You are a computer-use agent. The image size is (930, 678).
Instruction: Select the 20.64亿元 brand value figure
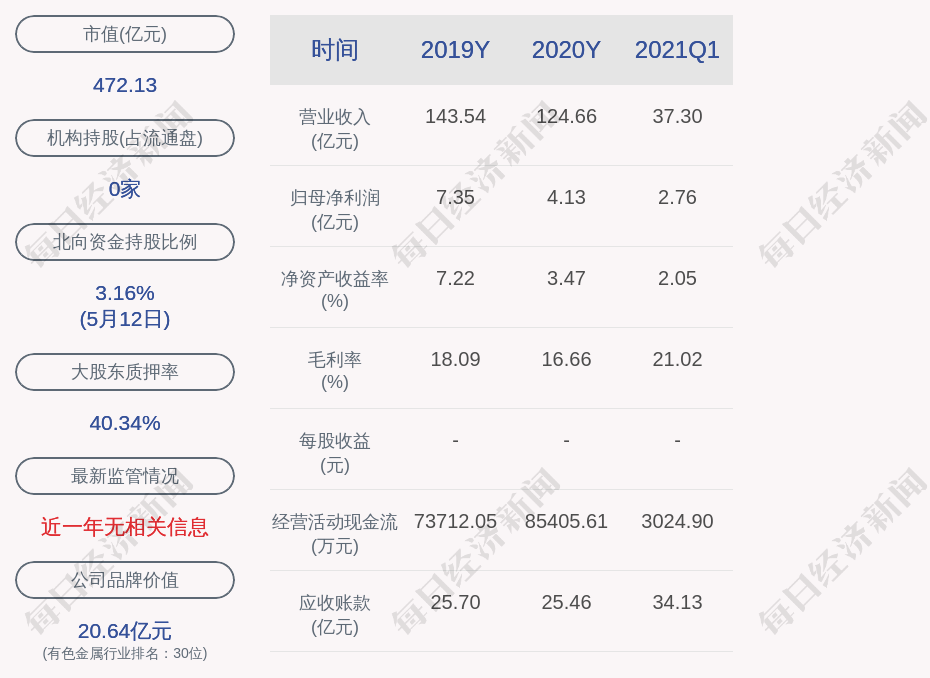(x=125, y=631)
